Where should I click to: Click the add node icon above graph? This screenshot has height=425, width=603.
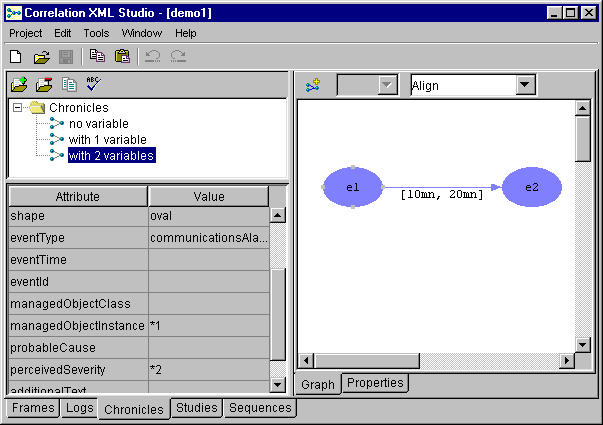[313, 86]
